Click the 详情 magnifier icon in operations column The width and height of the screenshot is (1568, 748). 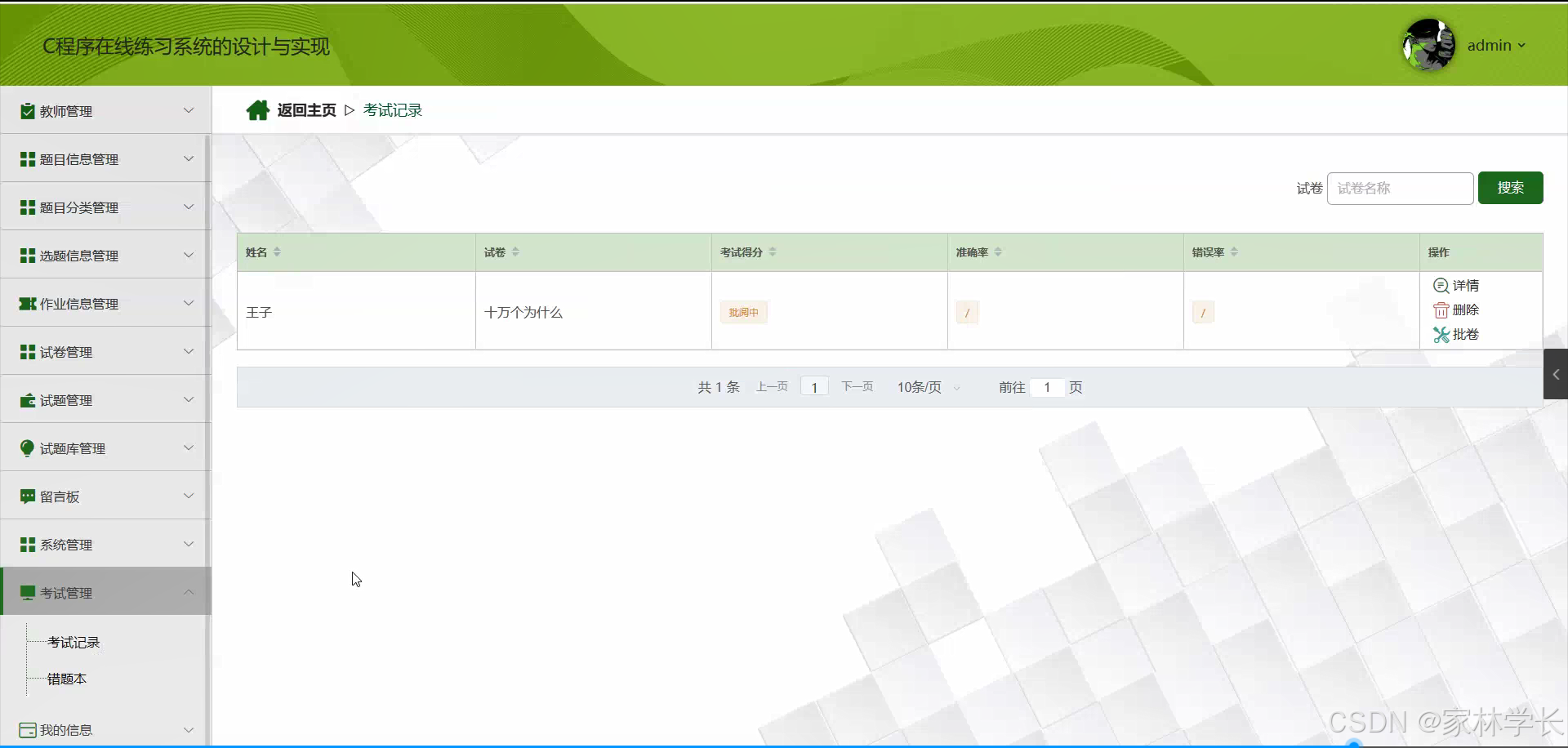(1440, 286)
